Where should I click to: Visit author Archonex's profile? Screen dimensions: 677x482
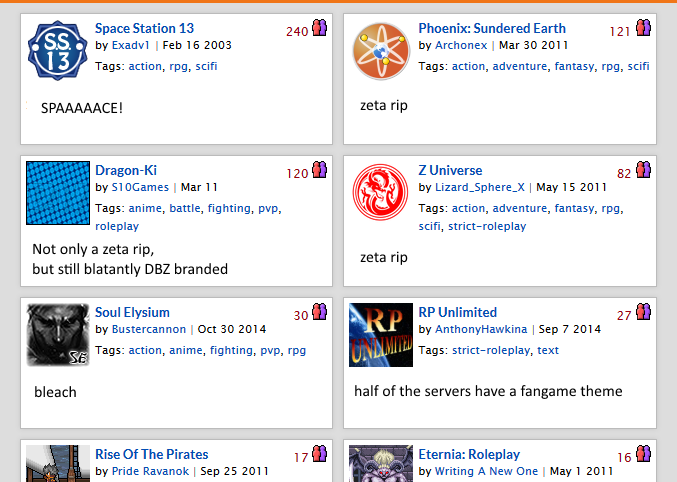coord(461,45)
